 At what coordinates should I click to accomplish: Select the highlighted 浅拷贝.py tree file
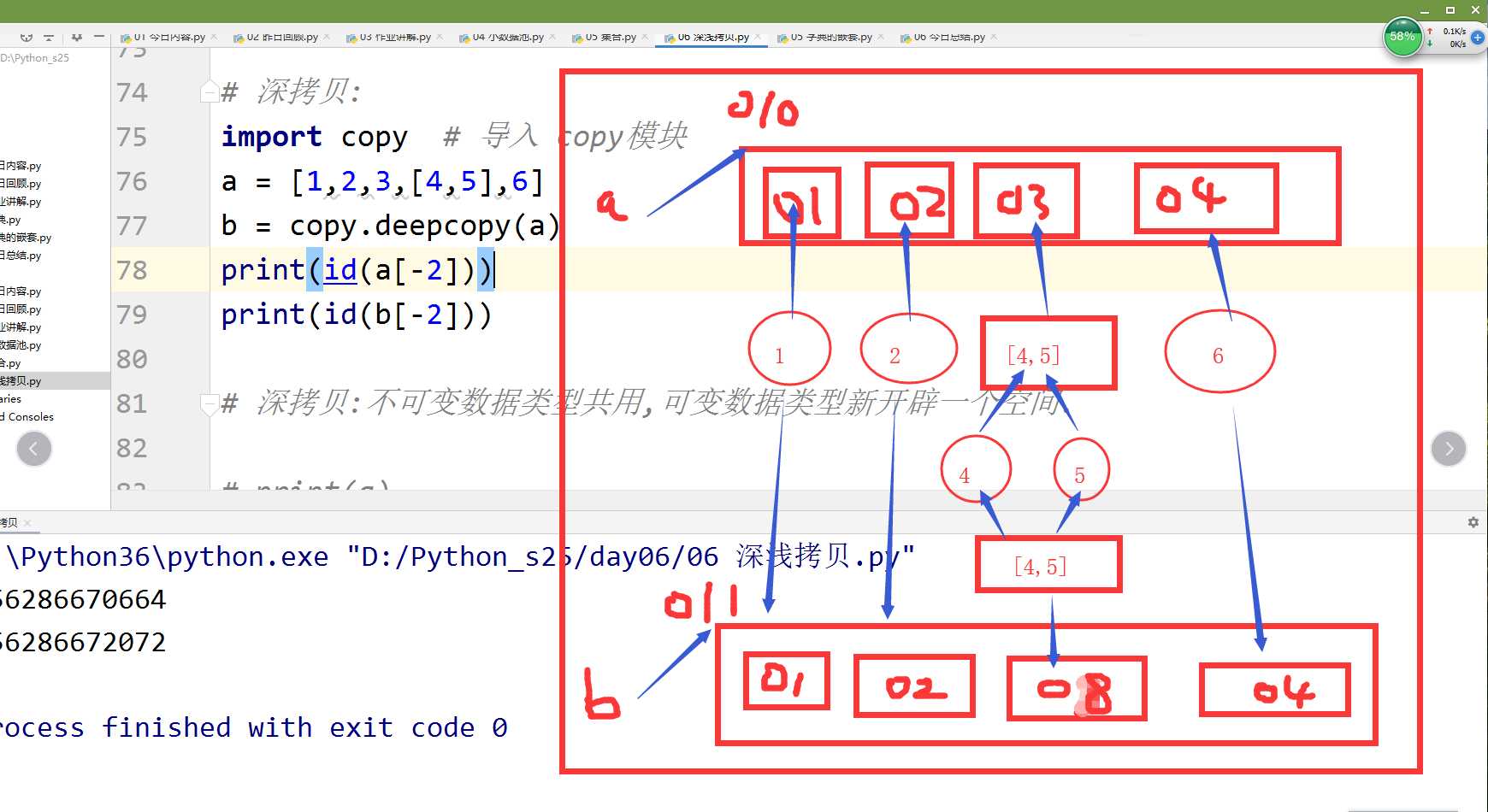tap(21, 381)
